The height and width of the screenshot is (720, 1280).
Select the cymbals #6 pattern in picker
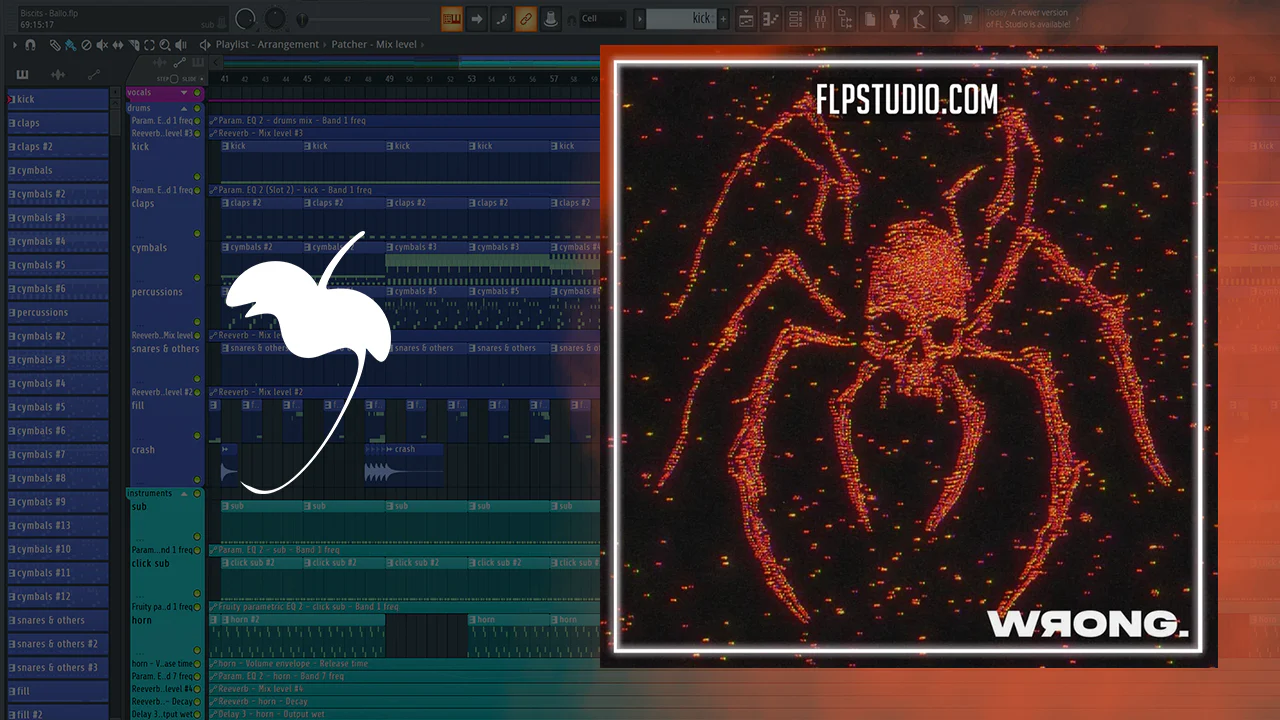tap(57, 289)
